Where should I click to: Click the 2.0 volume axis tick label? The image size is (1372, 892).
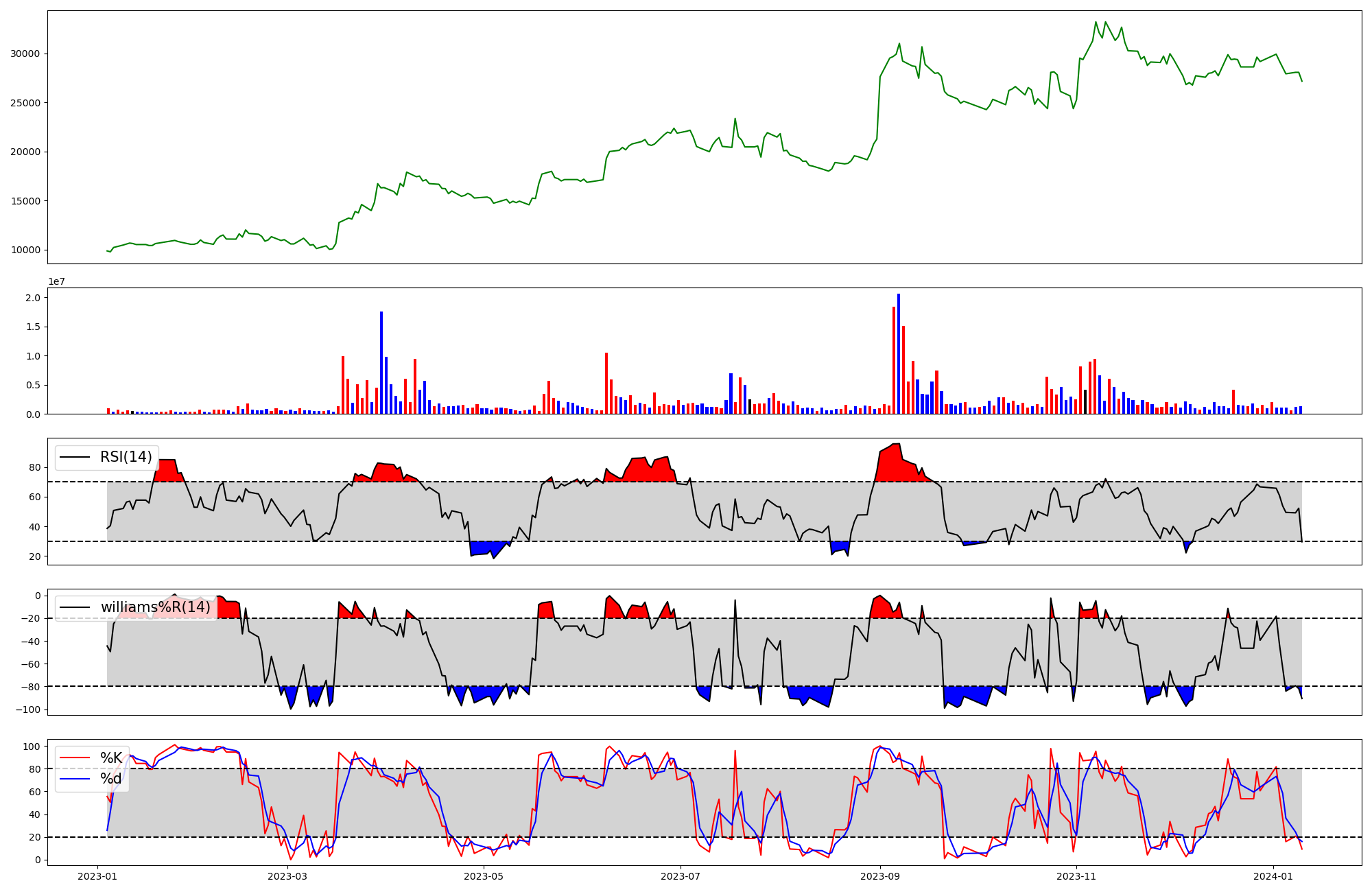[x=32, y=298]
